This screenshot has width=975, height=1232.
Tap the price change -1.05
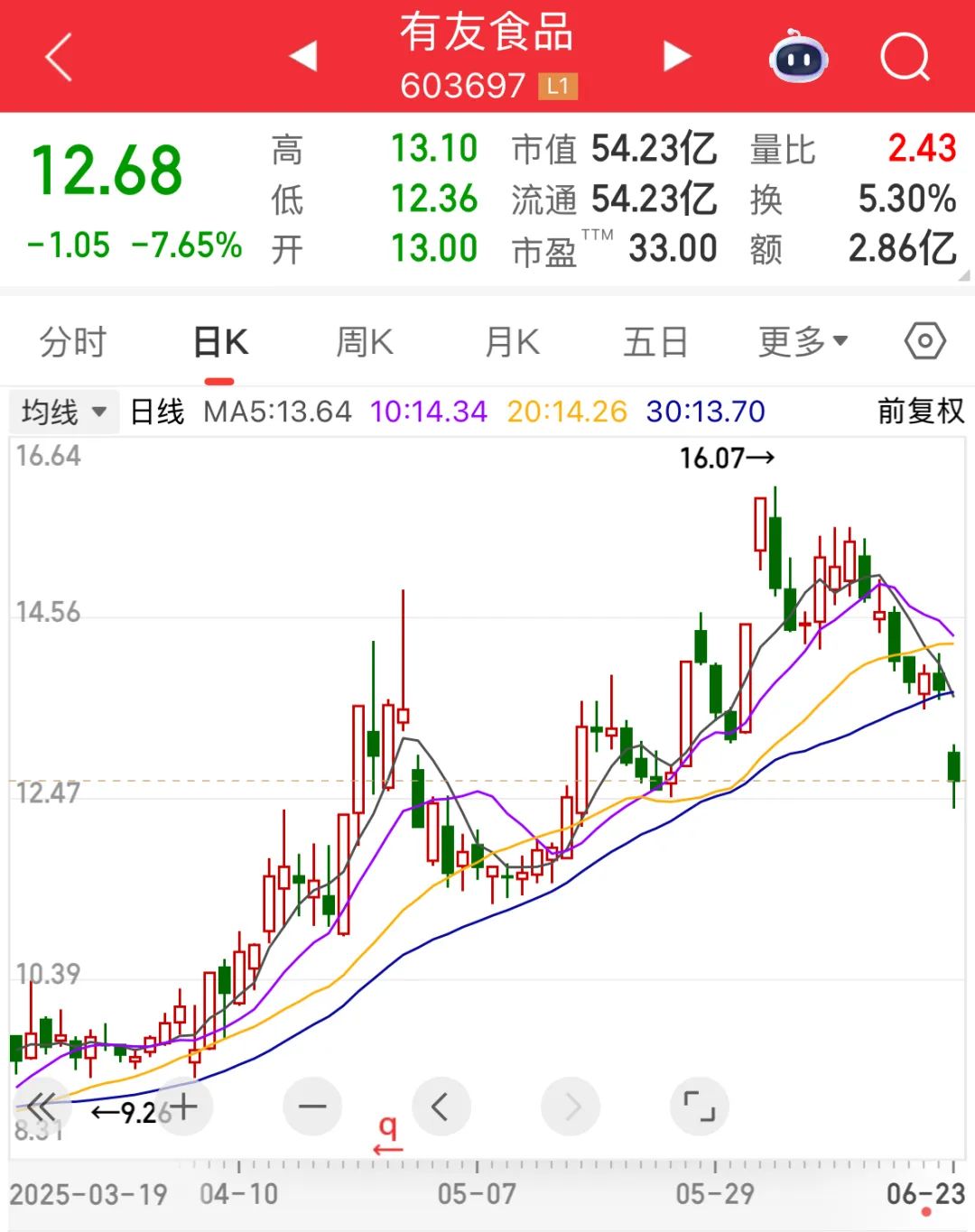69,245
